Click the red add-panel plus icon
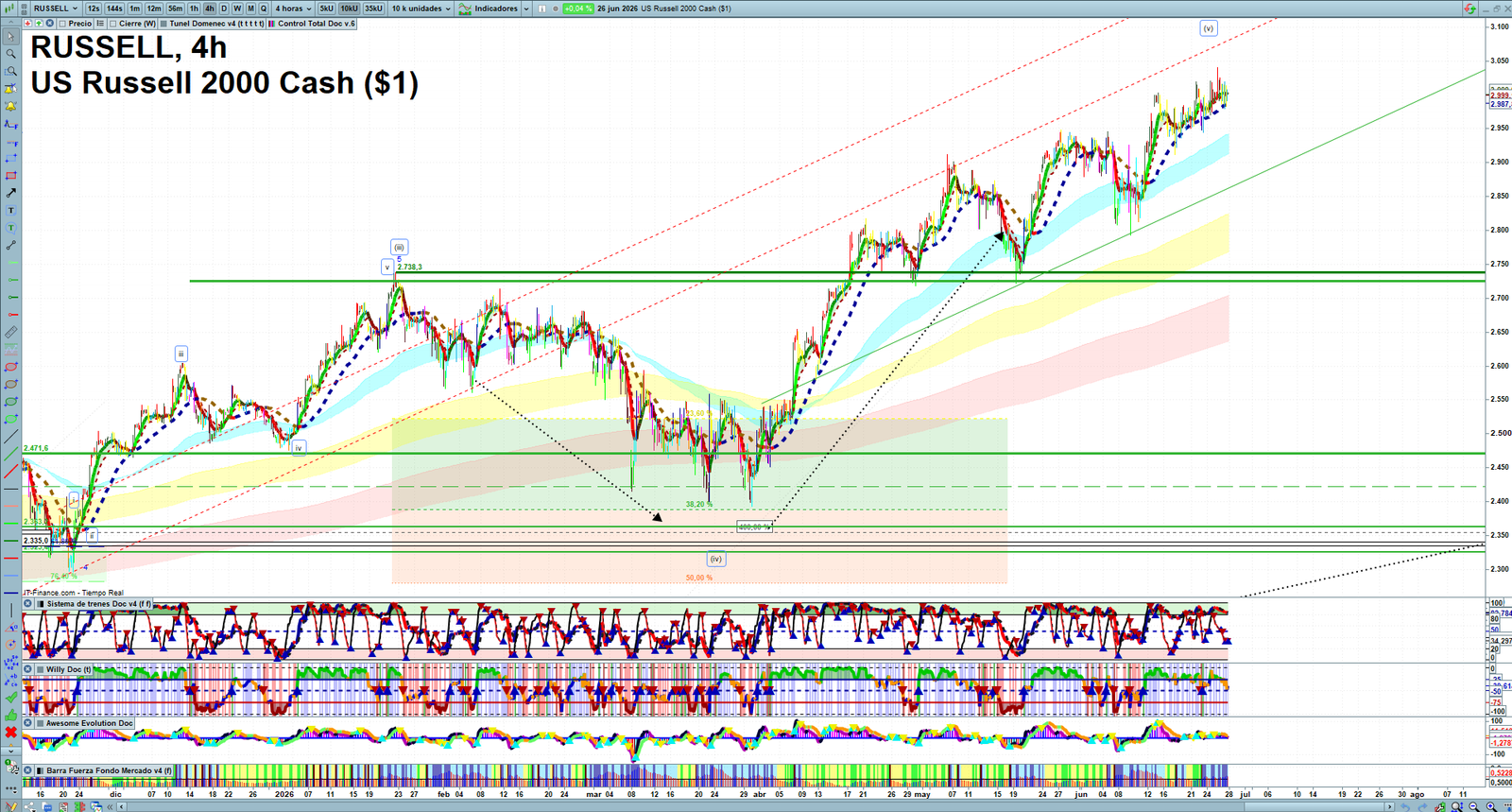The image size is (1512, 812). coord(28,24)
